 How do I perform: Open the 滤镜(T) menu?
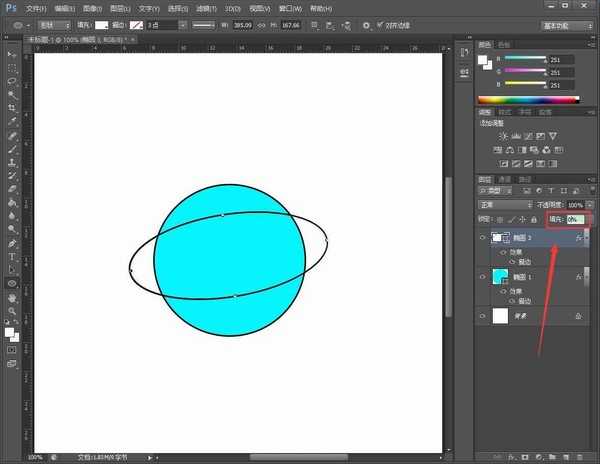click(x=207, y=7)
